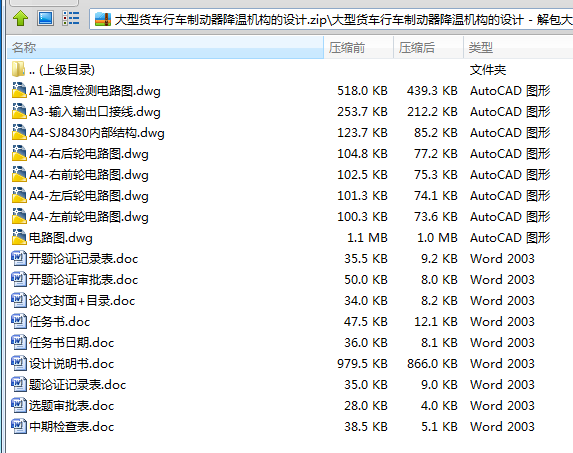Screen dimensions: 573x453
Task: Sort by the 压缩前 column header
Action: 358,47
